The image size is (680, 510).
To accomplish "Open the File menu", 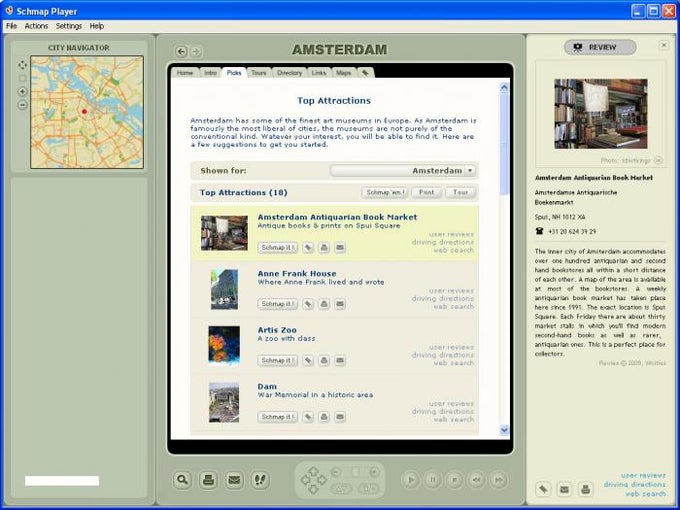I will pyautogui.click(x=11, y=26).
